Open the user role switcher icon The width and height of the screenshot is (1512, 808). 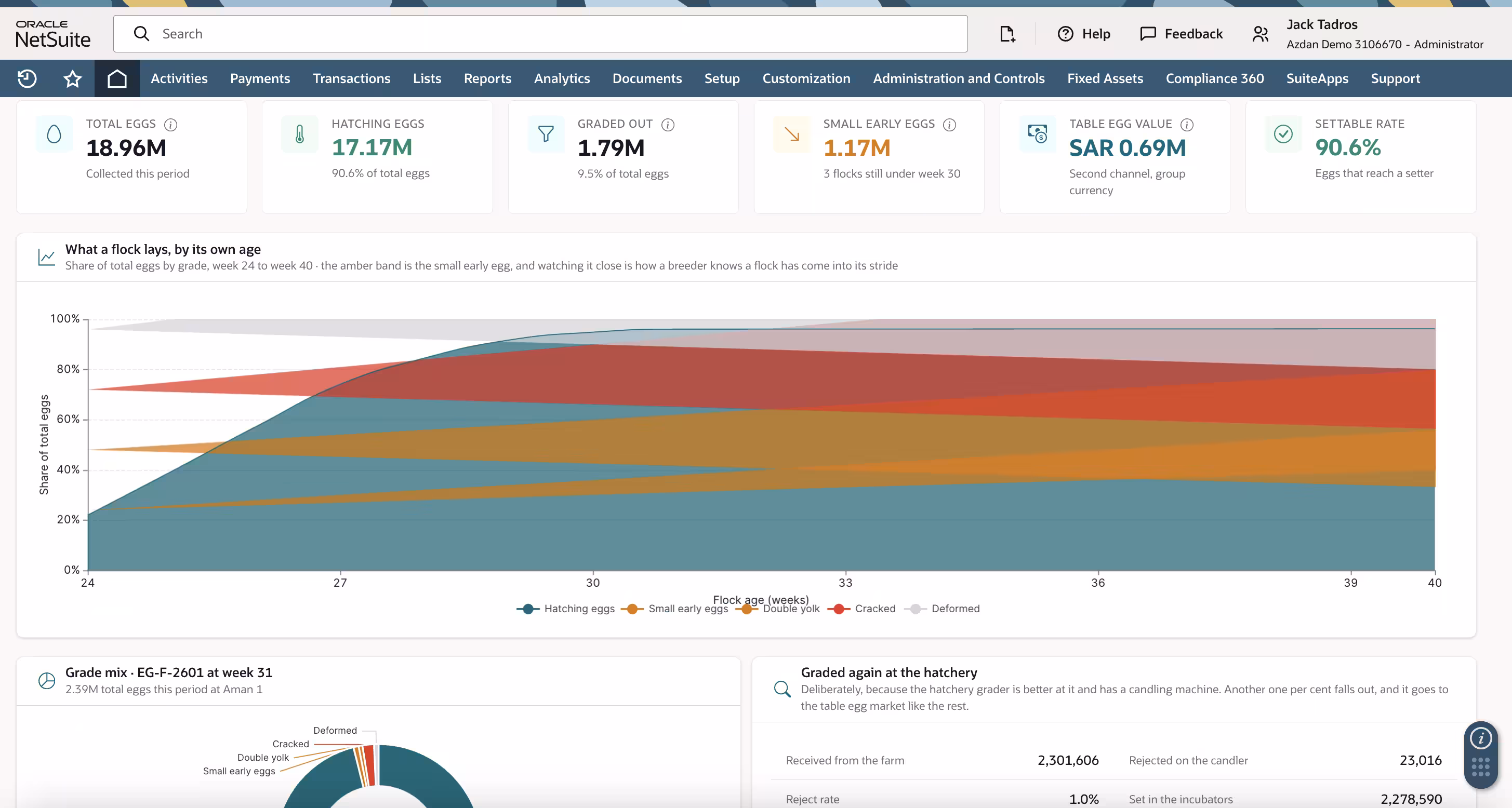[1260, 33]
